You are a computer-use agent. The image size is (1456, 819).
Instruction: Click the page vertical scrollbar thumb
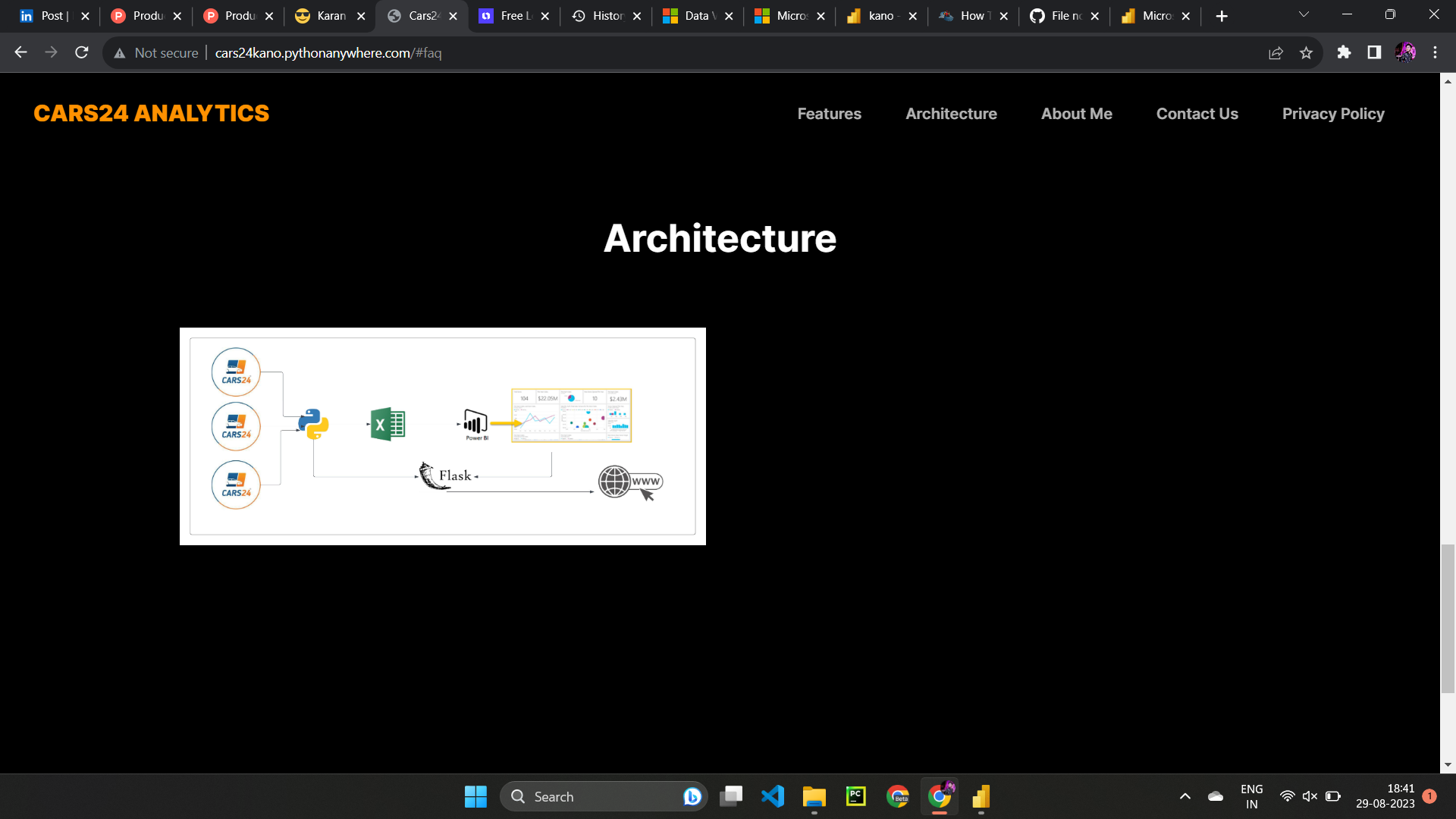click(1448, 618)
